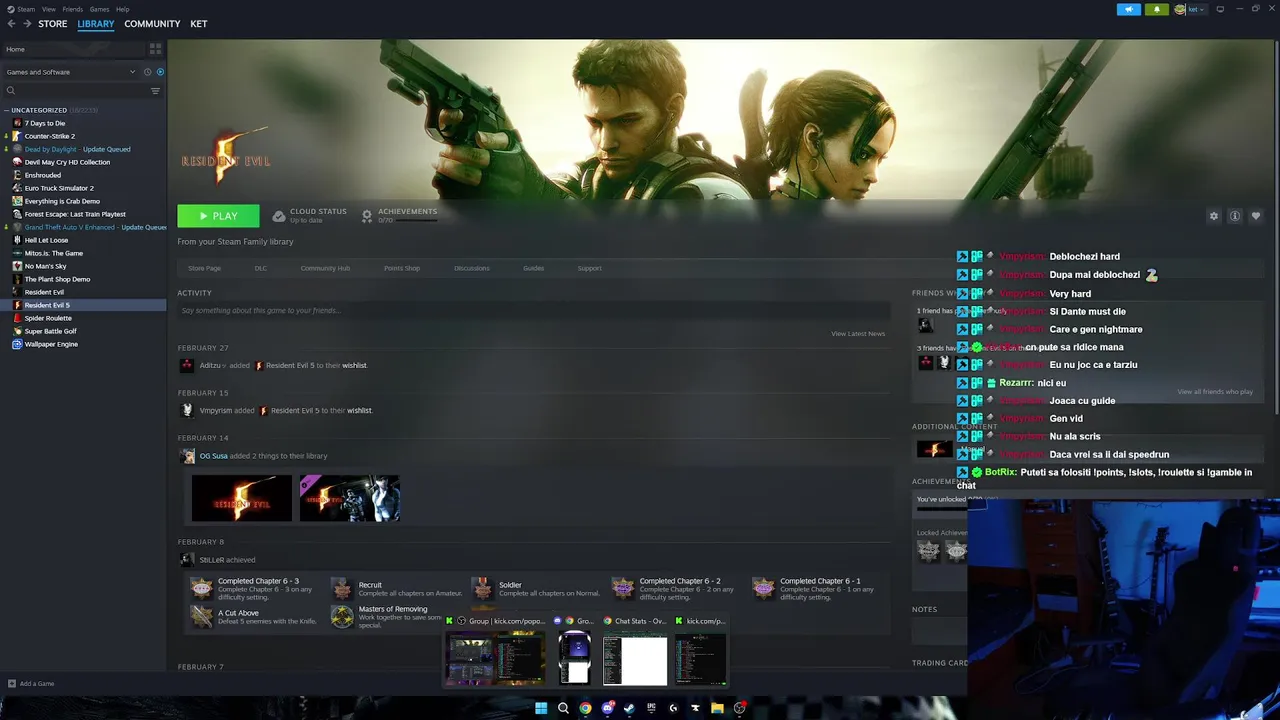Open notifications bell button
This screenshot has width=1280, height=720.
coord(1157,9)
